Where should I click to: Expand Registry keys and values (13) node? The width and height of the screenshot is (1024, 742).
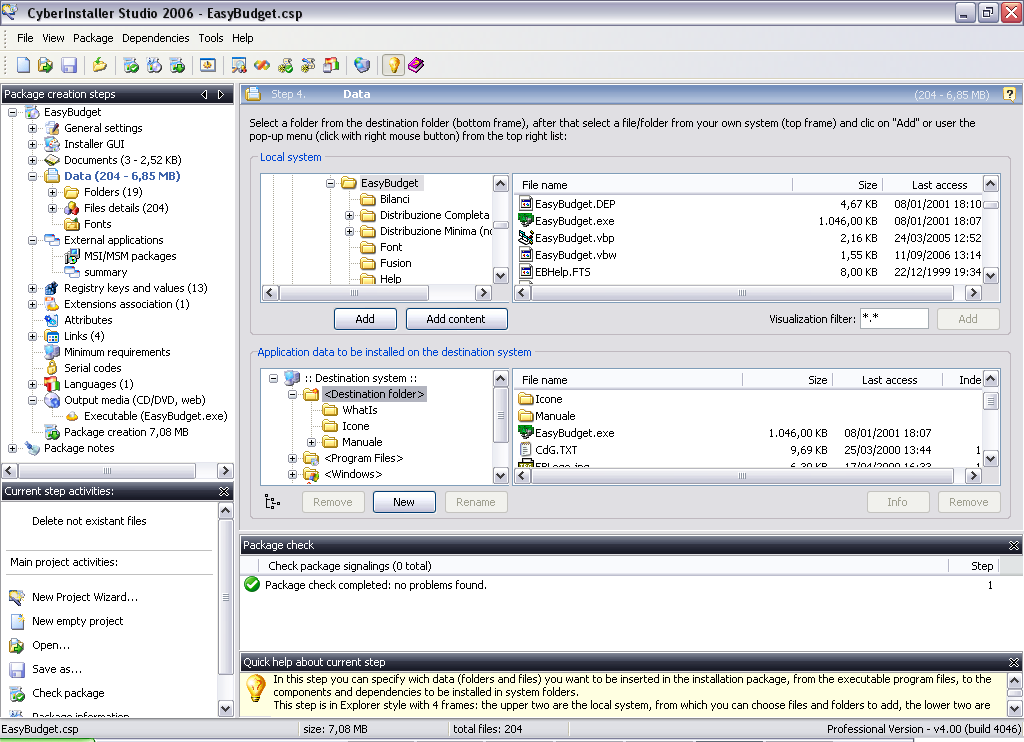tap(33, 288)
